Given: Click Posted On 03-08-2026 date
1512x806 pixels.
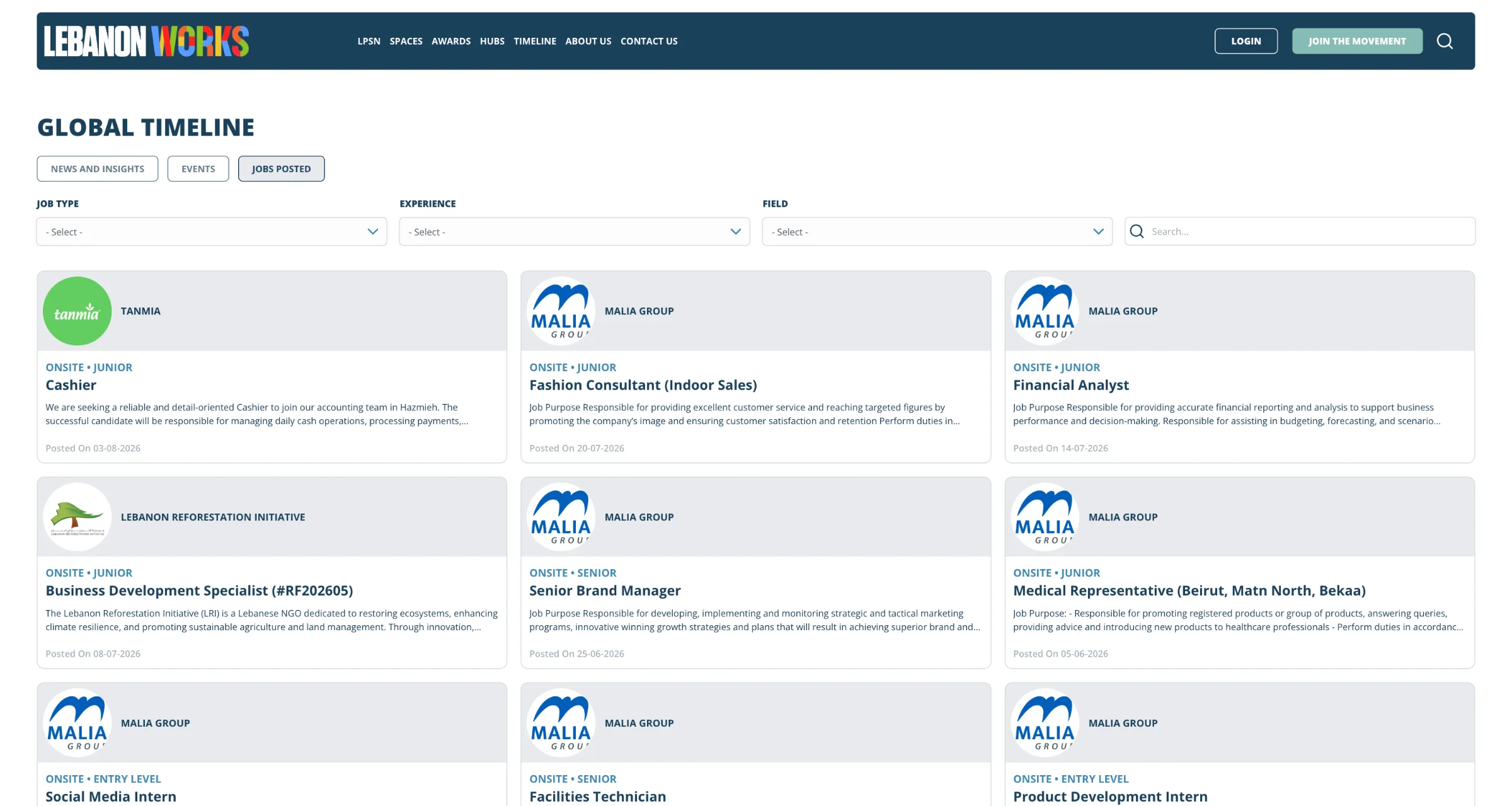Looking at the screenshot, I should 93,448.
